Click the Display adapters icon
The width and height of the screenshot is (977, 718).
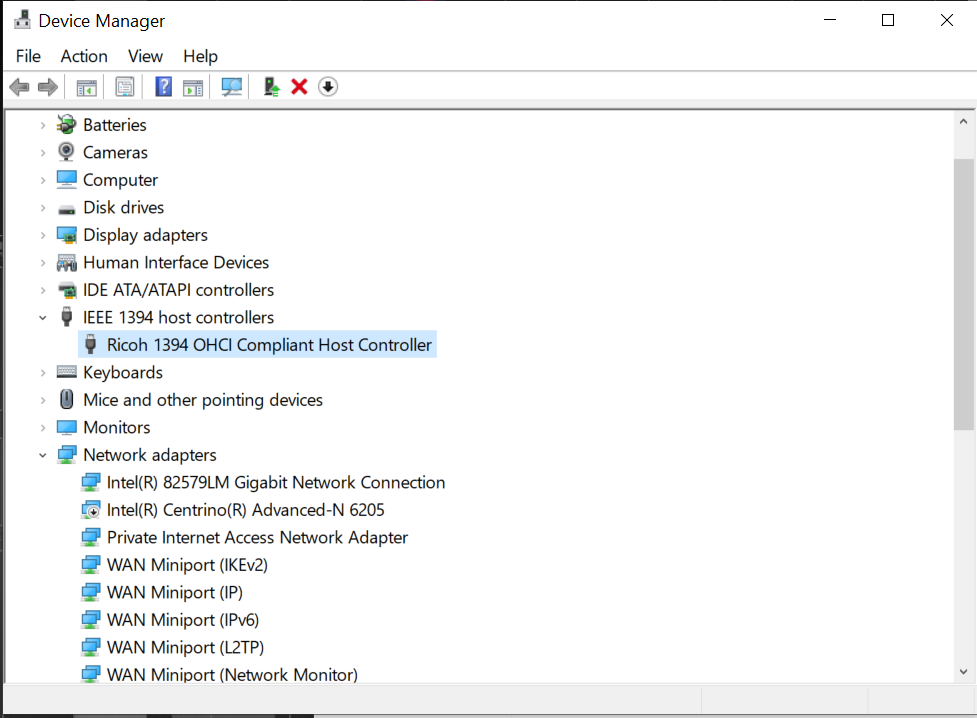[x=66, y=235]
